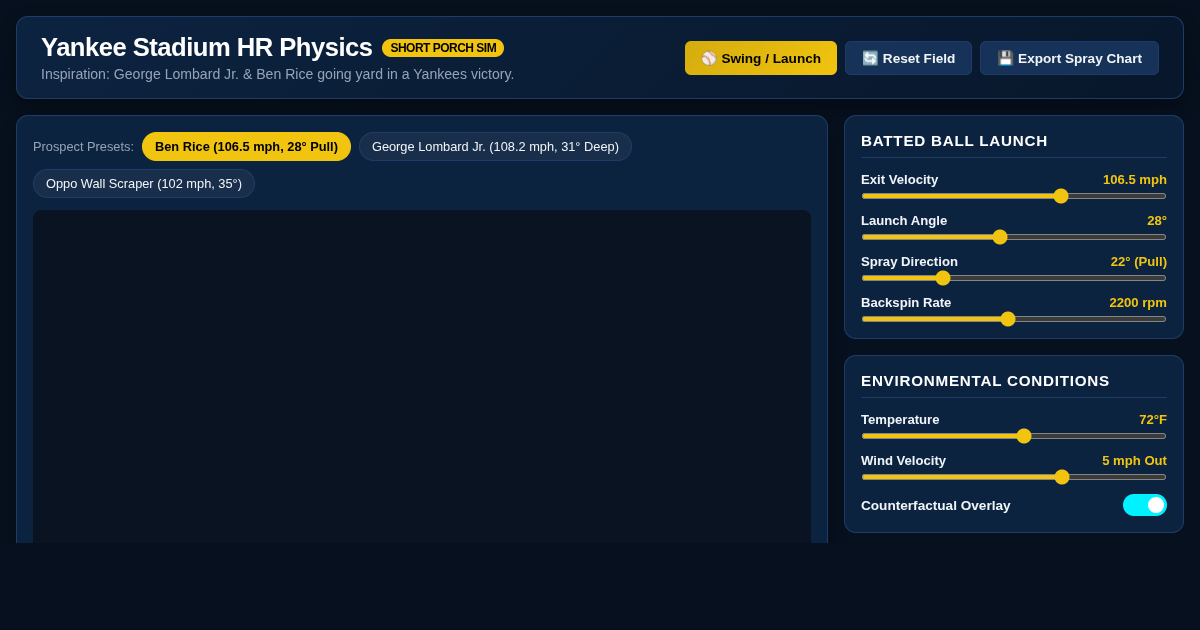
Task: Click the 72°F temperature value
Action: tap(1153, 420)
